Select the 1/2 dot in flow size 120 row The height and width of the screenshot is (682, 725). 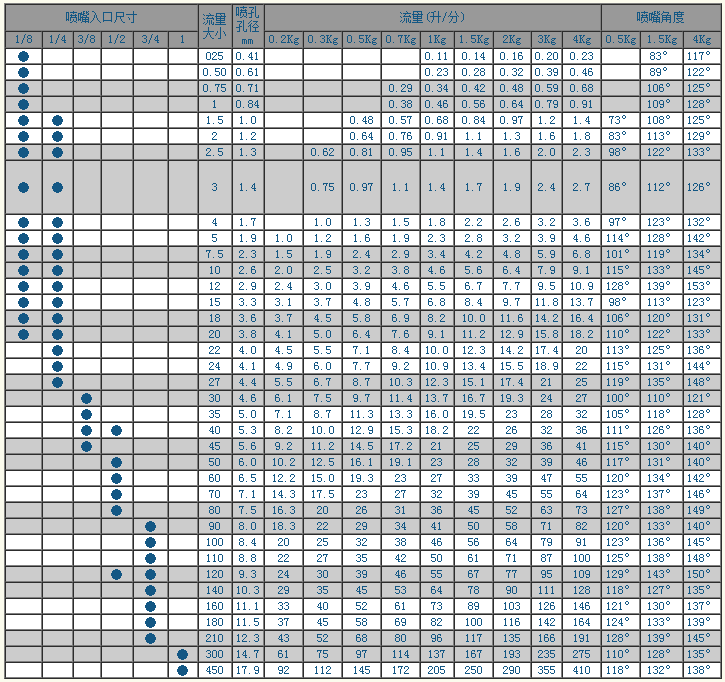116,574
